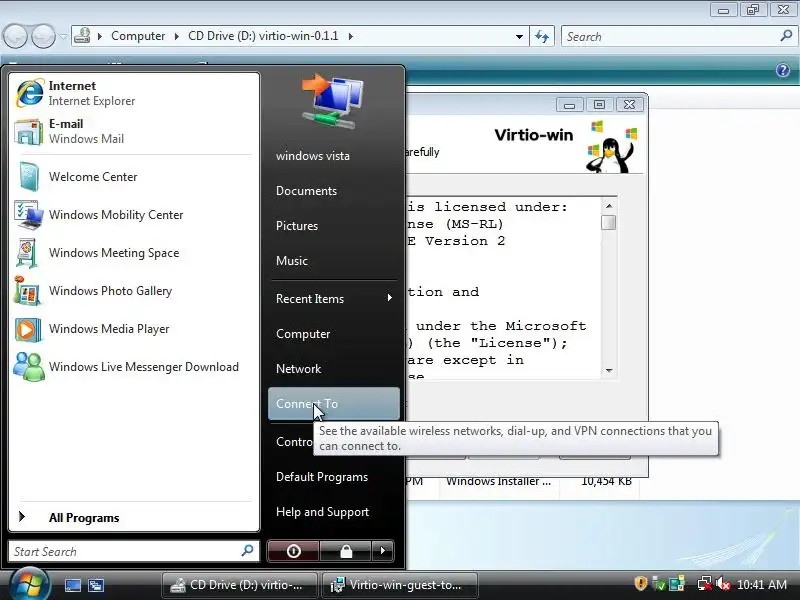Click file size 10,454 KB
Image resolution: width=800 pixels, height=600 pixels.
click(x=606, y=481)
